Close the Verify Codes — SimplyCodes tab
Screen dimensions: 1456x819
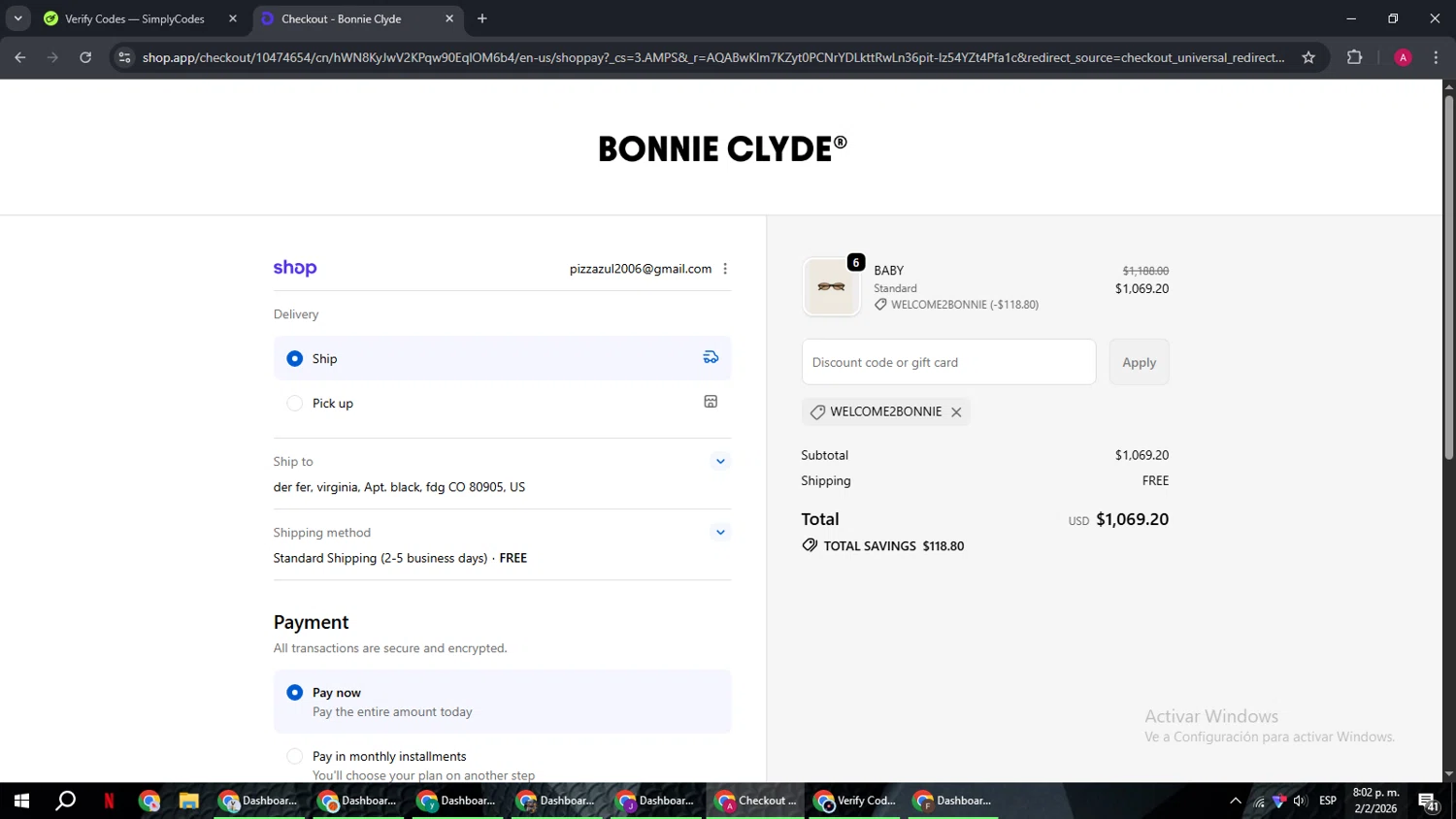click(233, 18)
